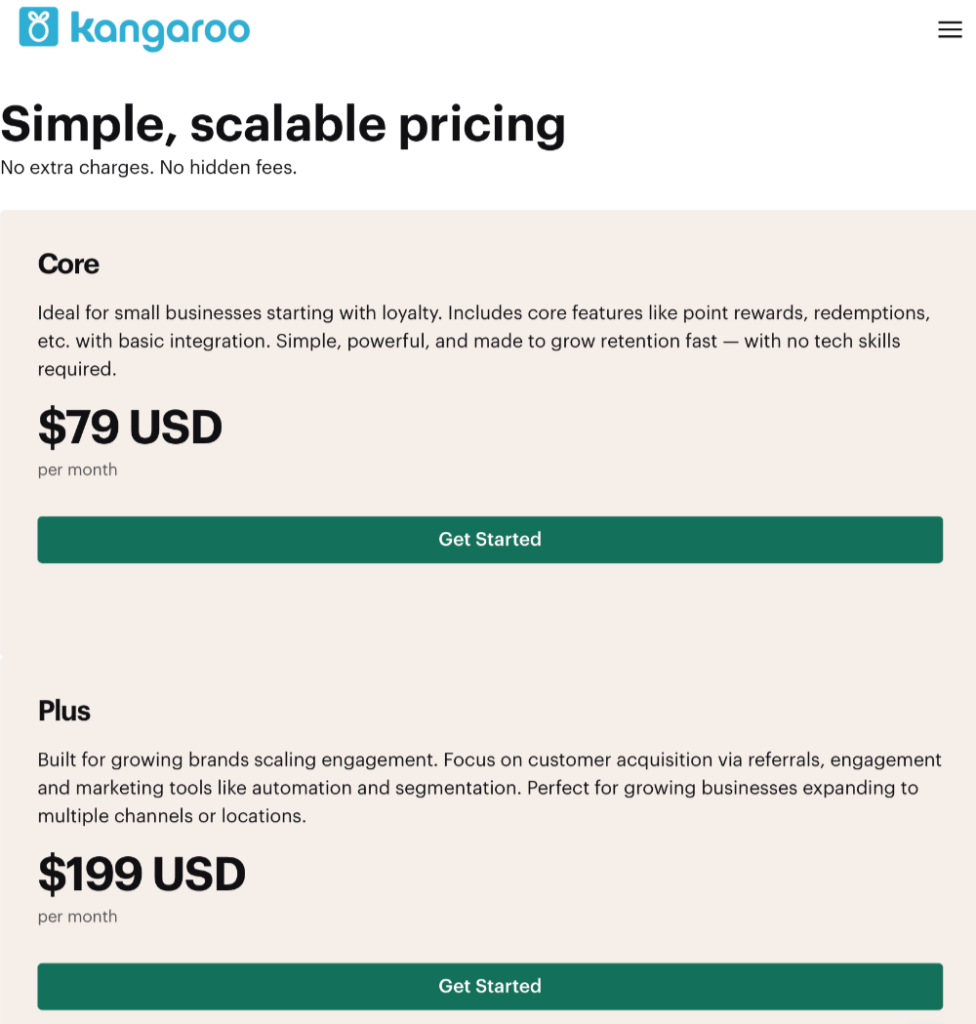Click 'per month' below the $79 price

pos(77,470)
